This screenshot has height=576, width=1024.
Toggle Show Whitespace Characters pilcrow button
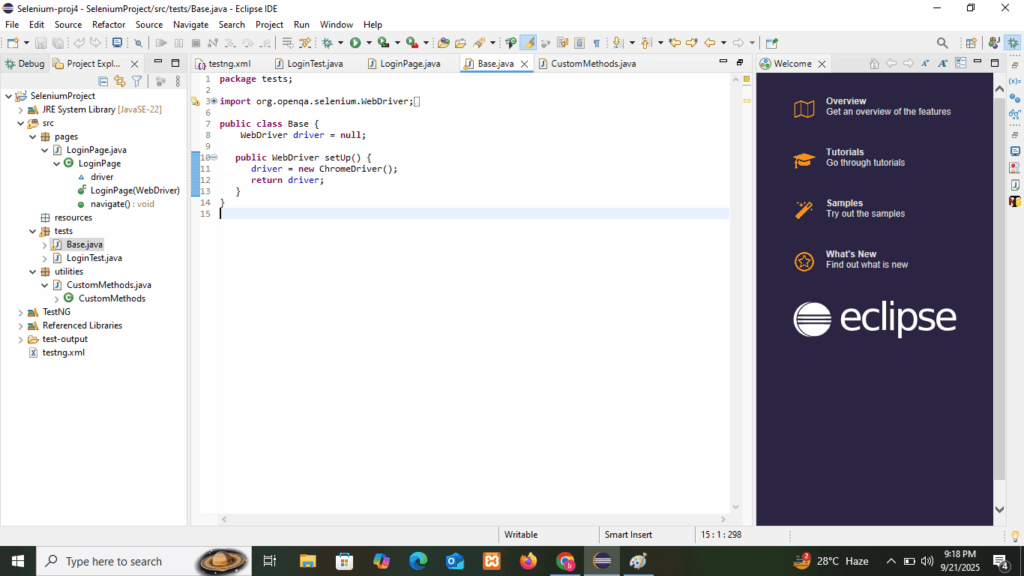pos(596,43)
